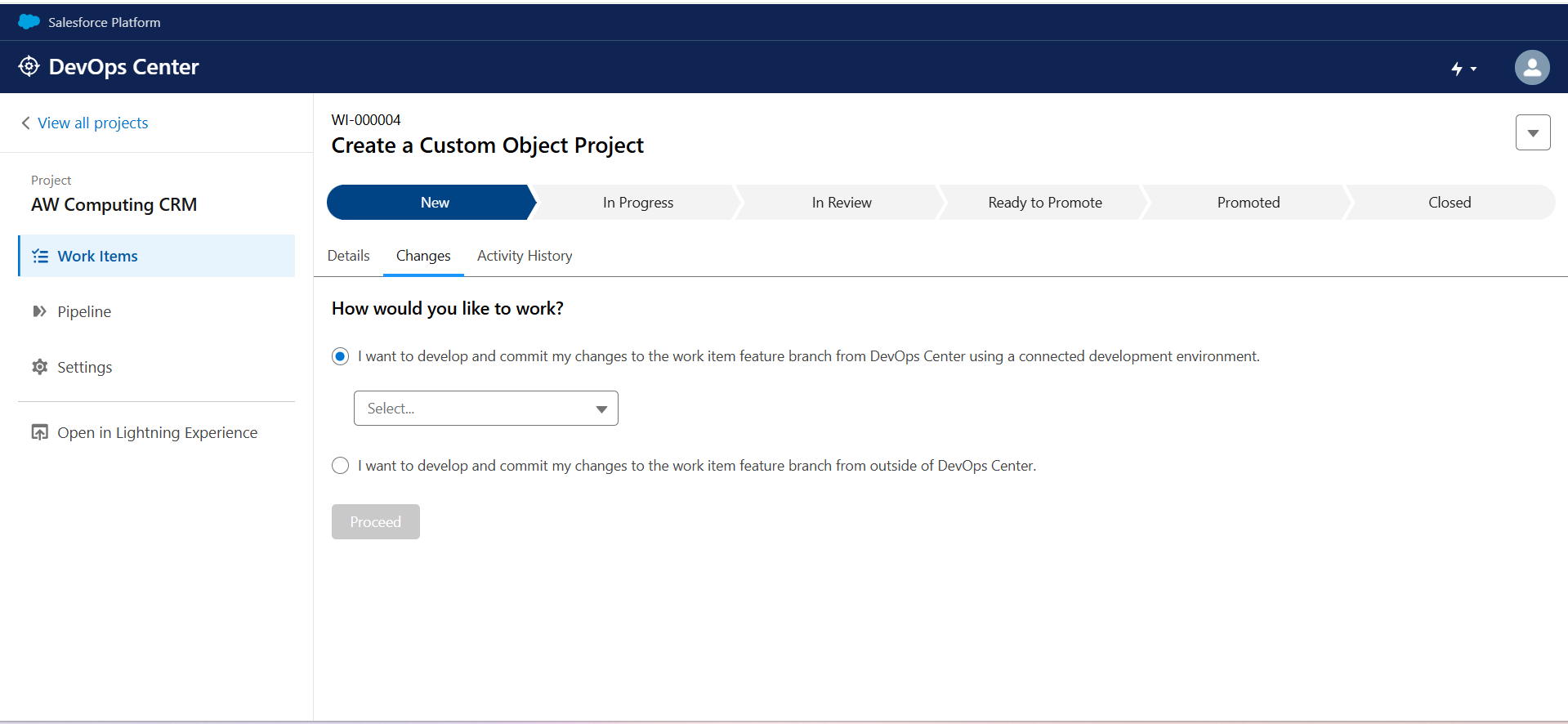Viewport: 1568px width, 724px height.
Task: Click the How would you like to work? heading
Action: pos(448,308)
